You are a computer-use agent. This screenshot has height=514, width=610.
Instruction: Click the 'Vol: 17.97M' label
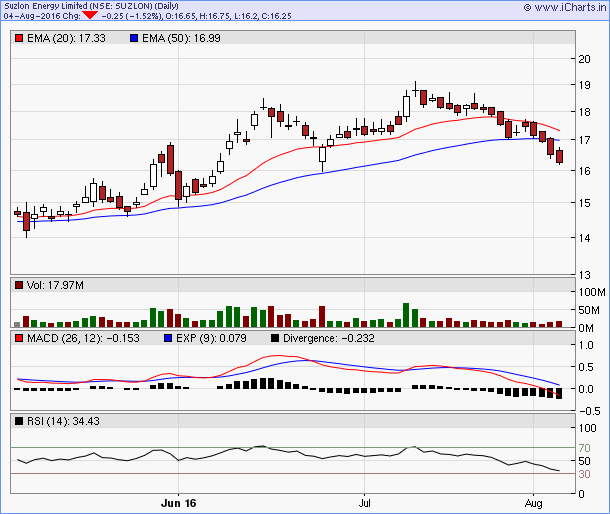coord(55,285)
